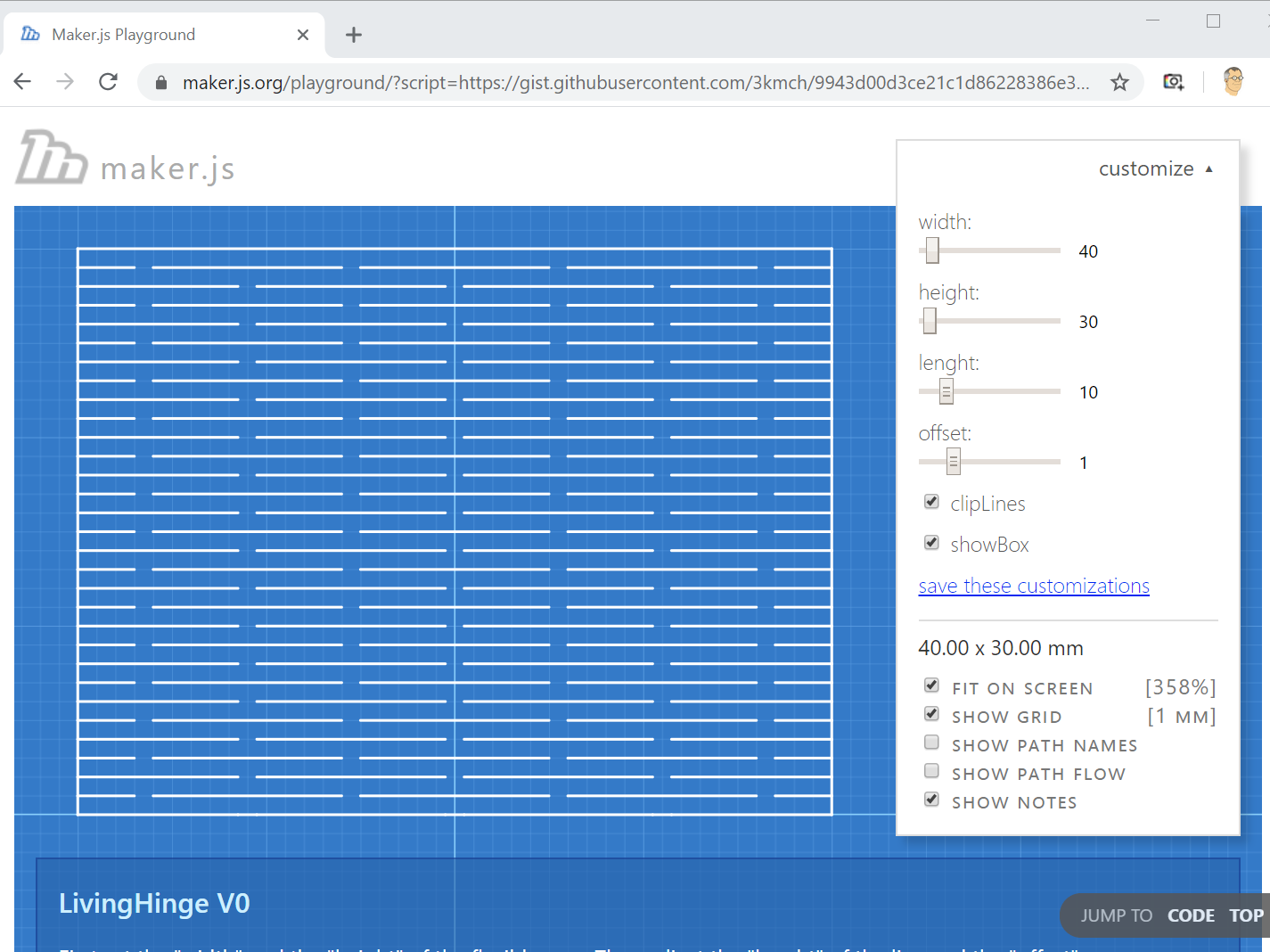Click the browser back arrow
This screenshot has height=952, width=1270.
(23, 82)
